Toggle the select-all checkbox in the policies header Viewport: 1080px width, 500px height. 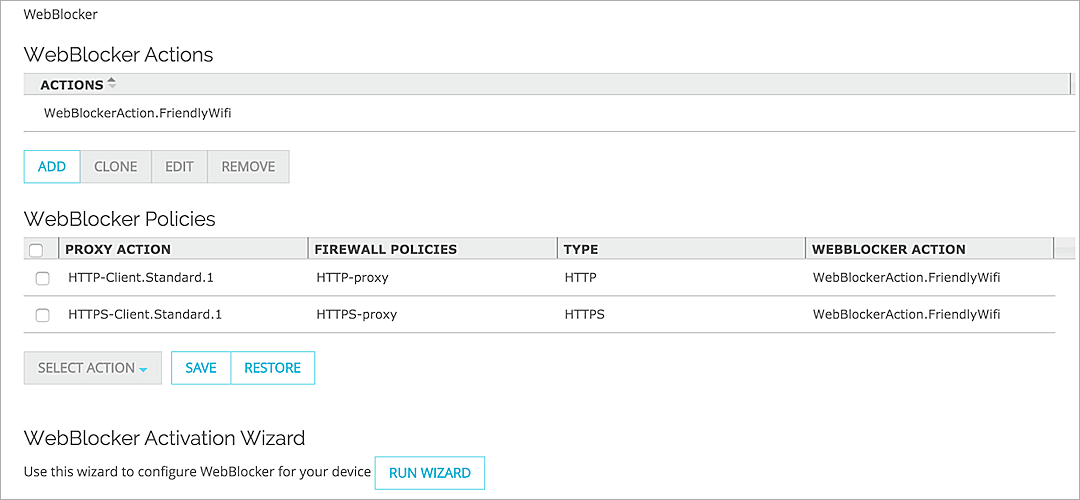coord(36,250)
